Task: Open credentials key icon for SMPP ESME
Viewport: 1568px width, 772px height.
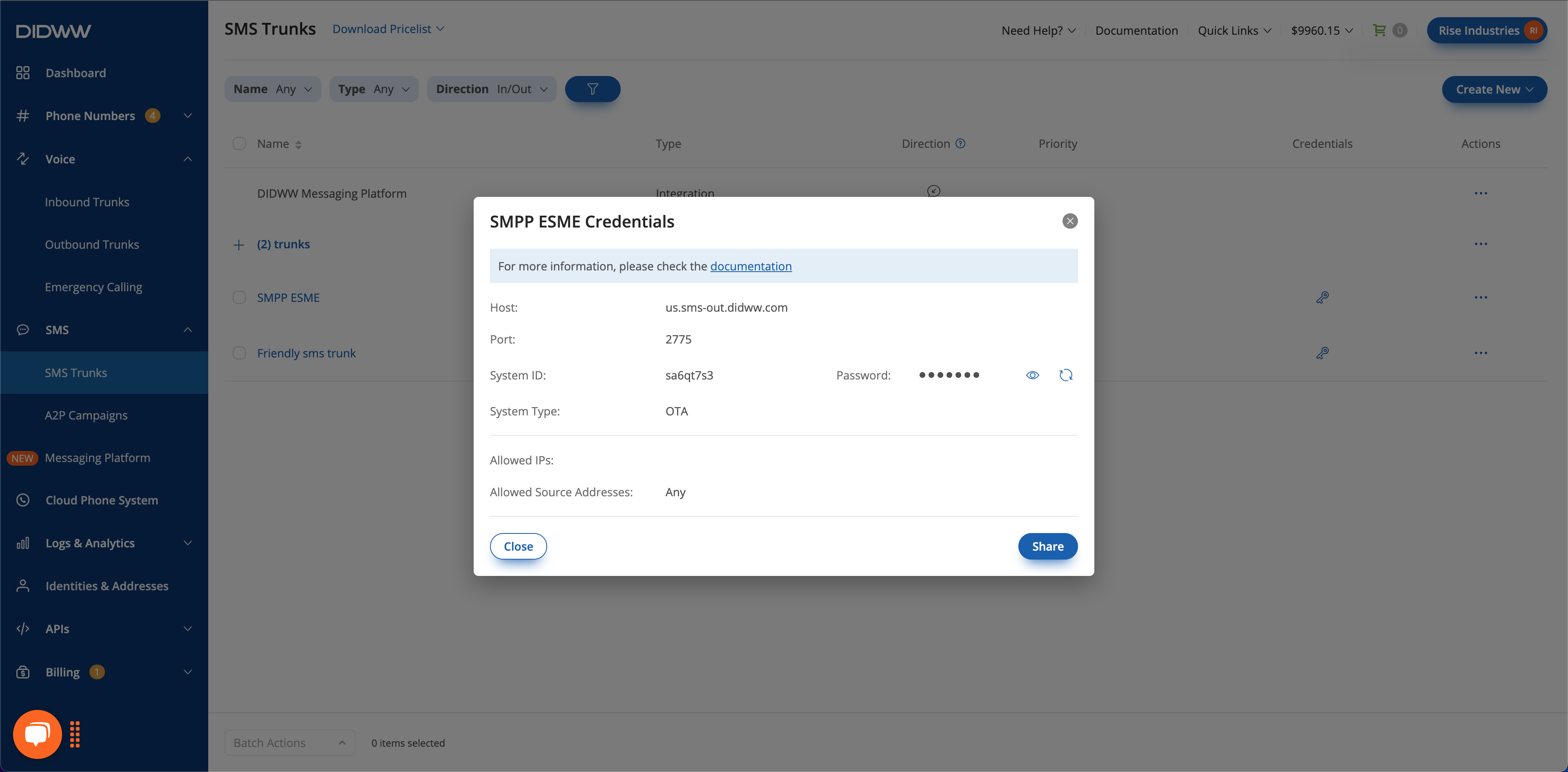Action: click(x=1322, y=298)
